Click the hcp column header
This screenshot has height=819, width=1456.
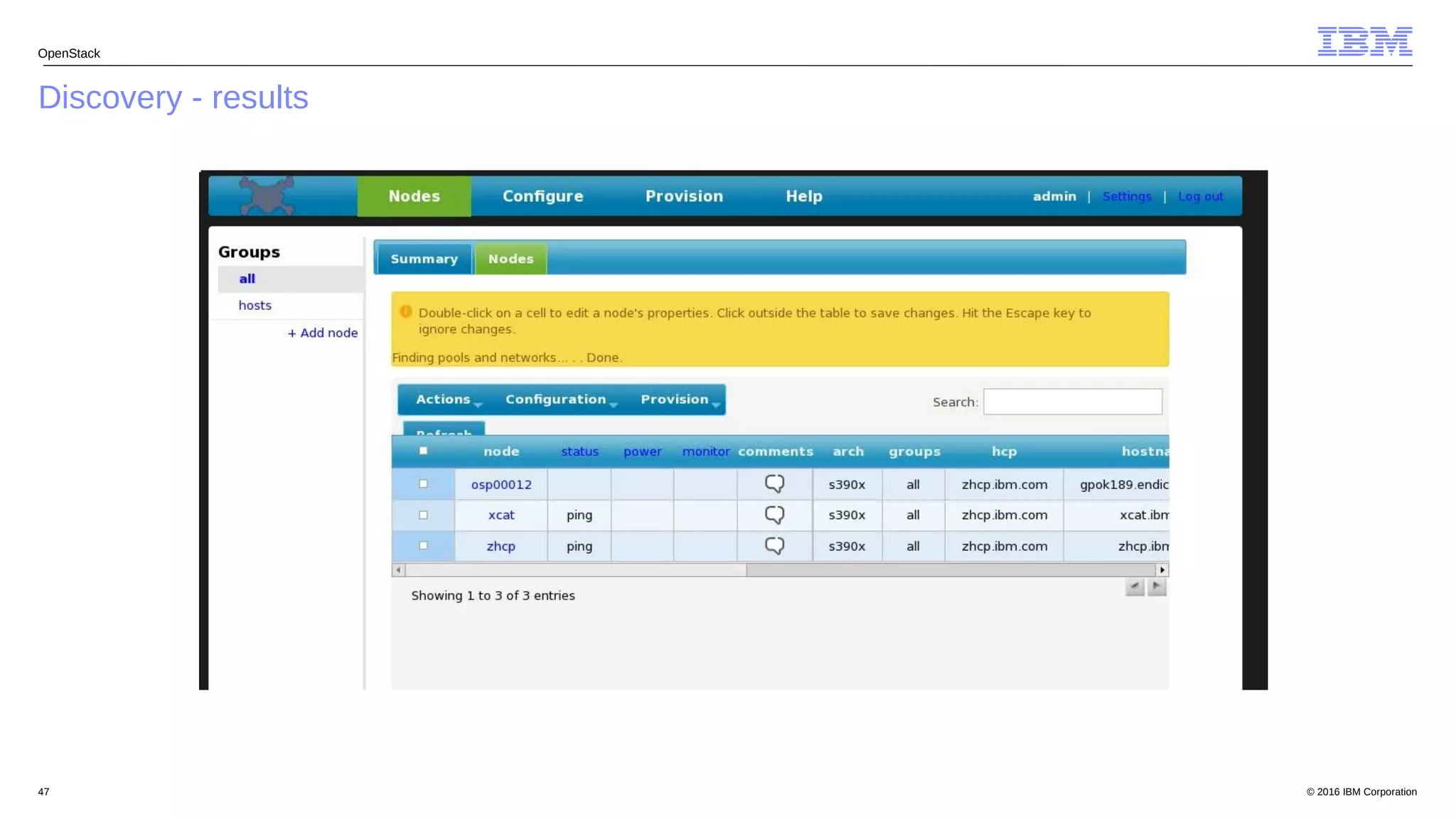(1004, 451)
